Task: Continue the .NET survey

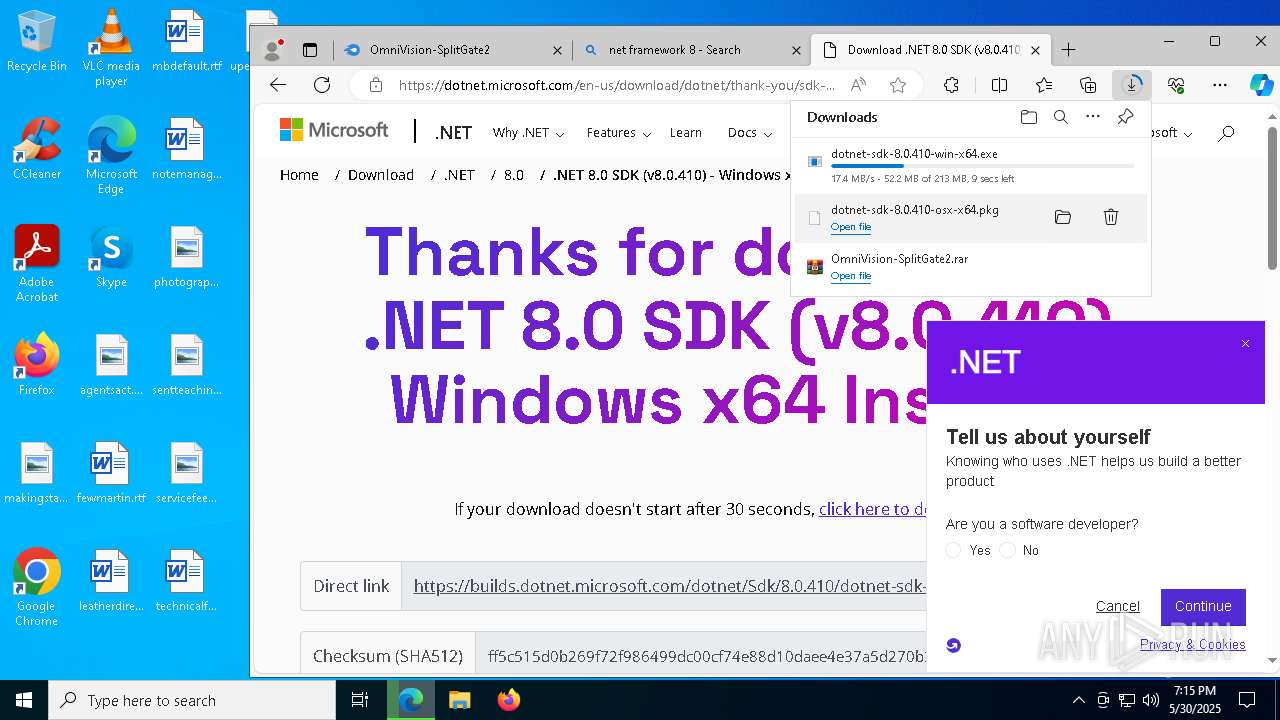Action: point(1203,606)
